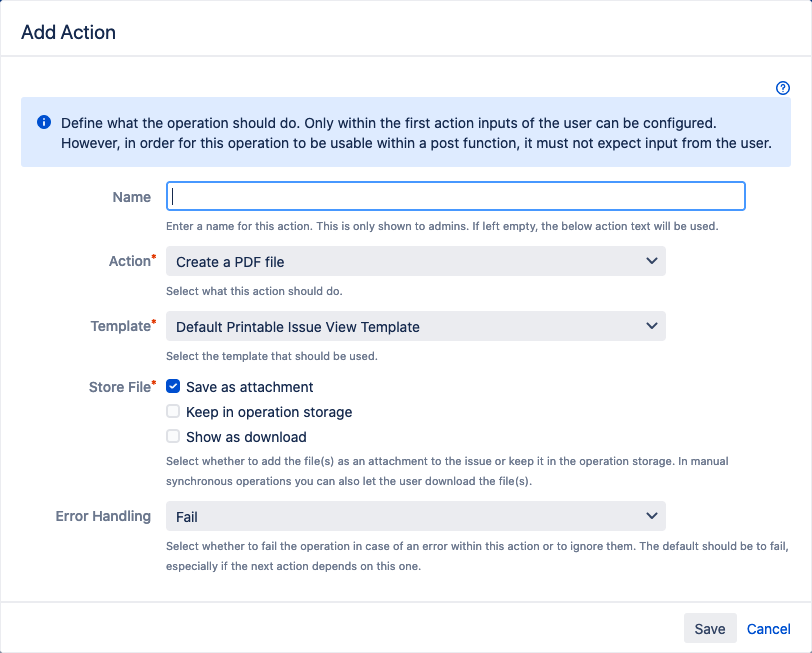Focus the Name text input field
The height and width of the screenshot is (653, 812).
click(x=455, y=196)
